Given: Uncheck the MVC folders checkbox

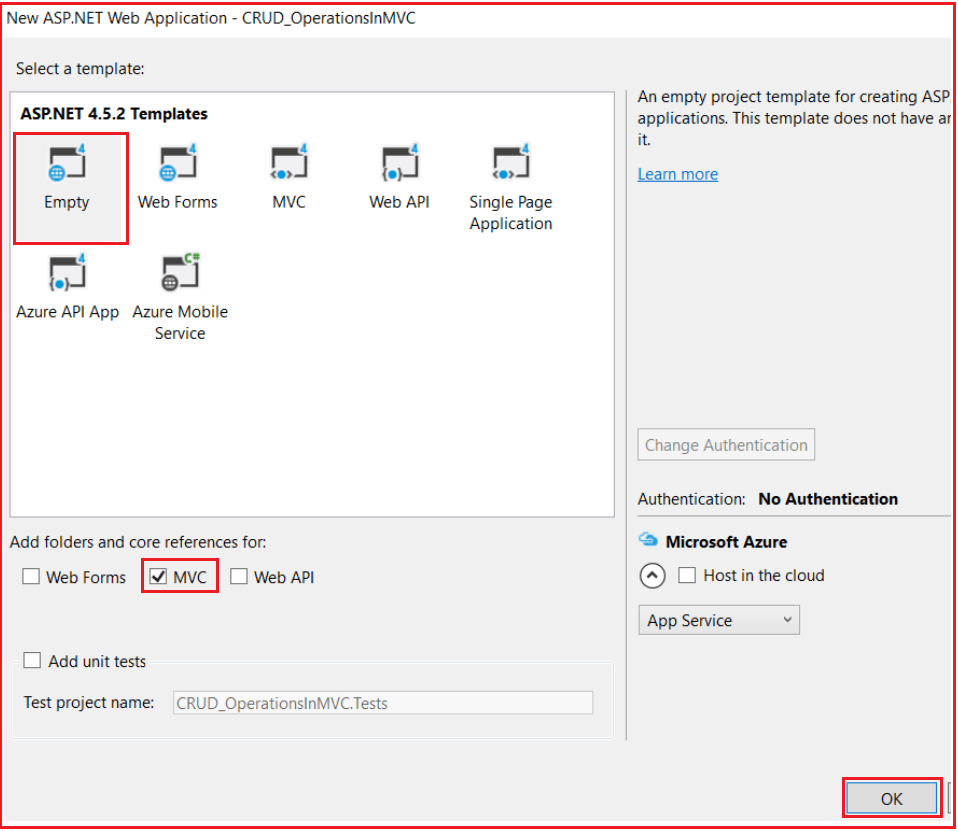Looking at the screenshot, I should [158, 576].
